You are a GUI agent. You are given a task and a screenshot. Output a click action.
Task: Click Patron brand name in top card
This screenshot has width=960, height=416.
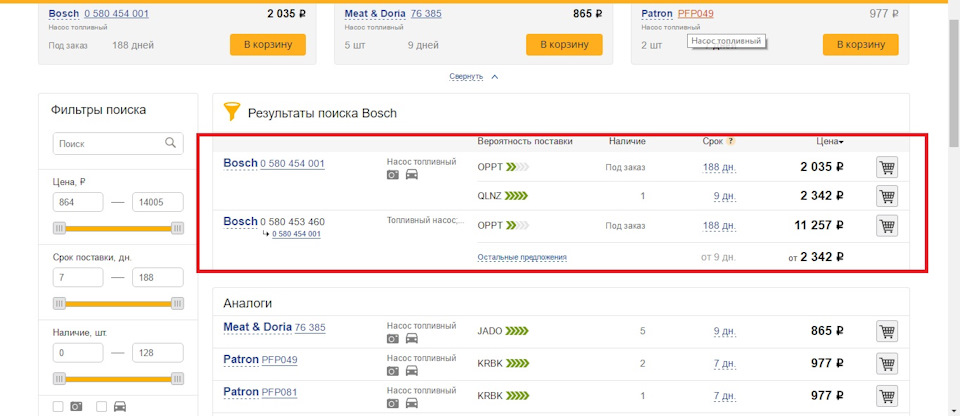click(657, 13)
